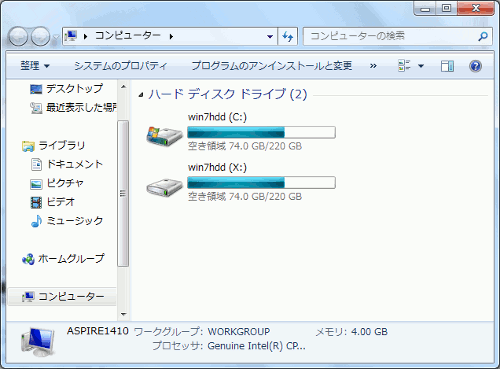
Task: Open the 整理 menu
Action: (x=35, y=66)
